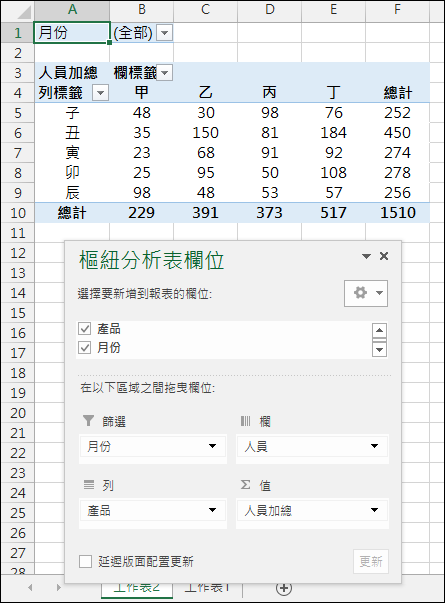Image resolution: width=445 pixels, height=603 pixels.
Task: Go to next sheet with right arrow
Action: tap(58, 588)
